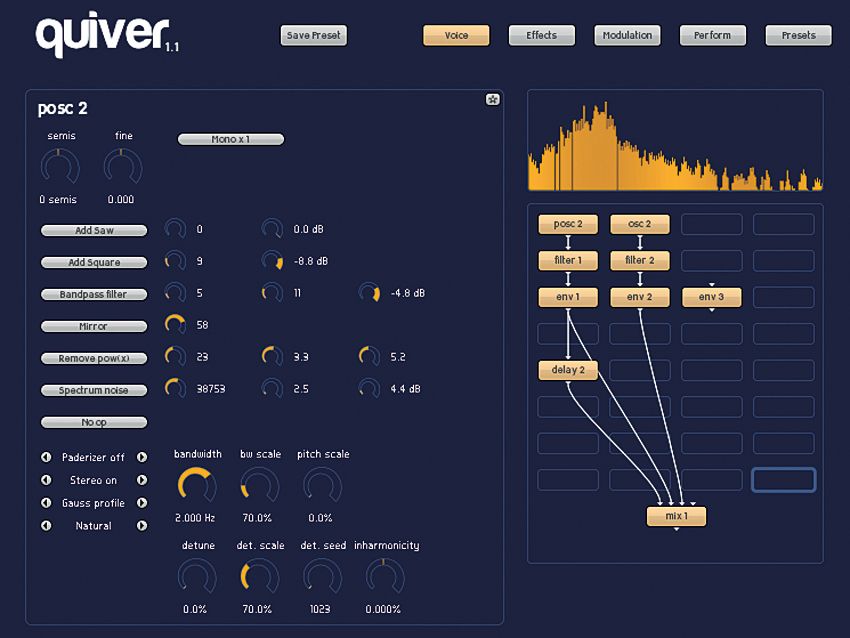This screenshot has height=638, width=850.
Task: Click the Save Preset button
Action: tap(313, 36)
